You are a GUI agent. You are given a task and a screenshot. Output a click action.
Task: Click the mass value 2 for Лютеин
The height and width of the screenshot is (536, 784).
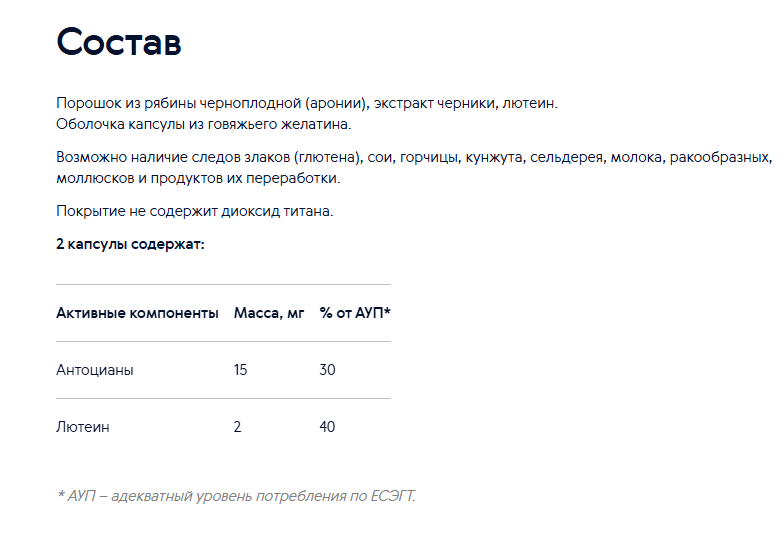(x=238, y=427)
